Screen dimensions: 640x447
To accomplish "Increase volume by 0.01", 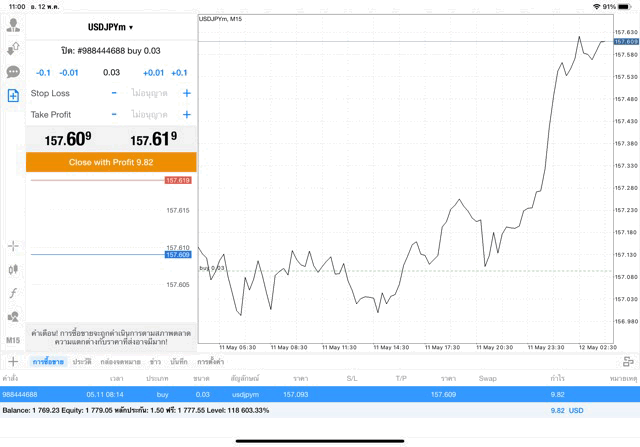I will (153, 73).
